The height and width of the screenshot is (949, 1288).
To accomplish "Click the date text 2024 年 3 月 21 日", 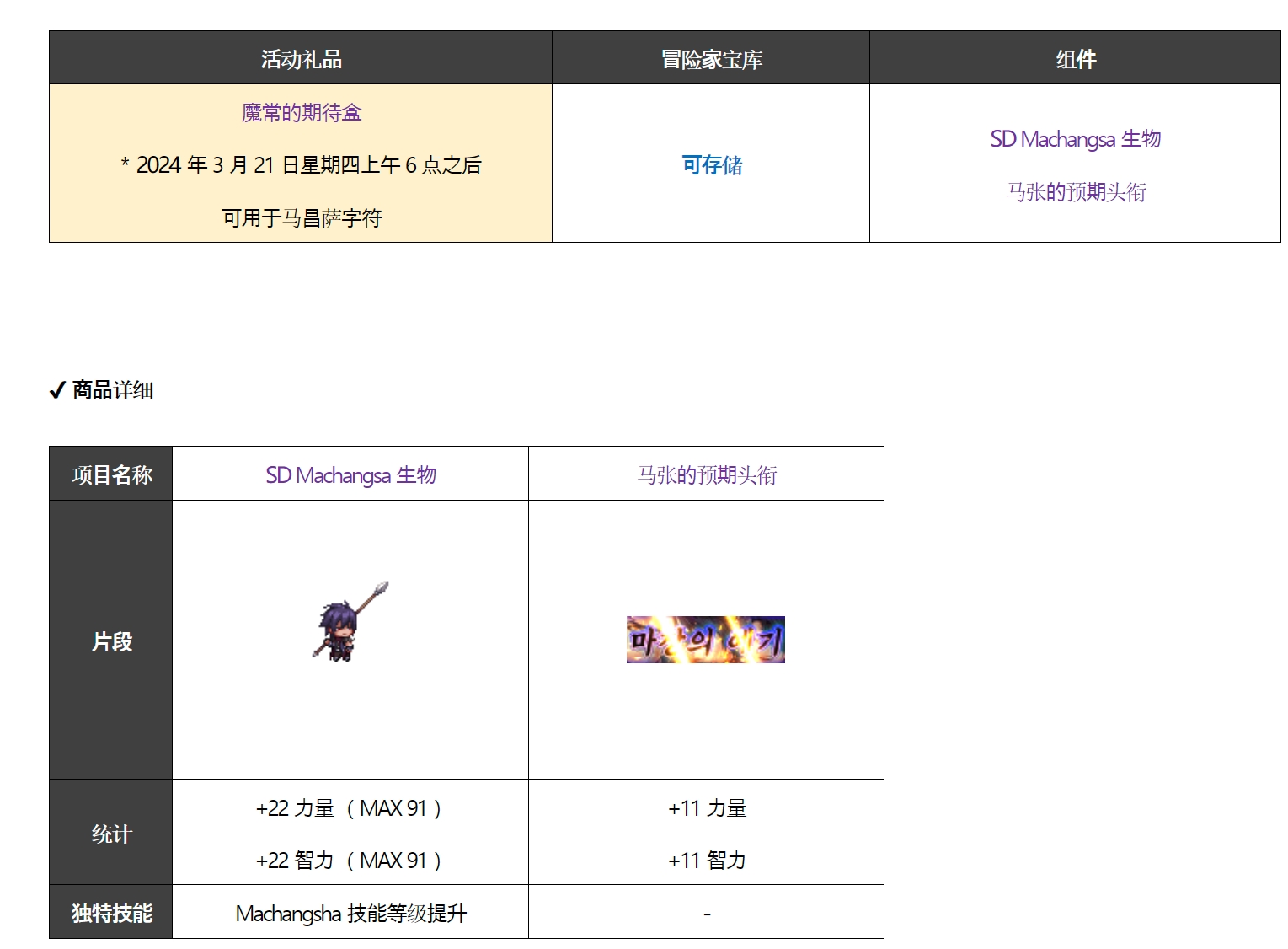I will (217, 164).
